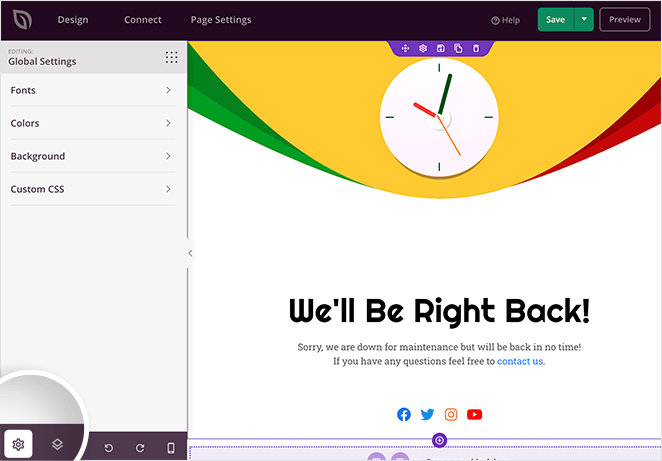Open the blocks grid icon
This screenshot has width=662, height=461.
point(171,57)
